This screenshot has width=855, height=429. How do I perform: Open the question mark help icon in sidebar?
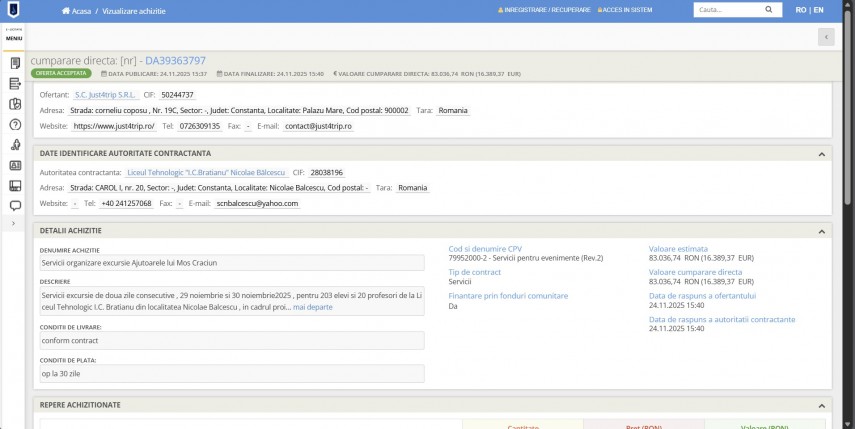[15, 125]
